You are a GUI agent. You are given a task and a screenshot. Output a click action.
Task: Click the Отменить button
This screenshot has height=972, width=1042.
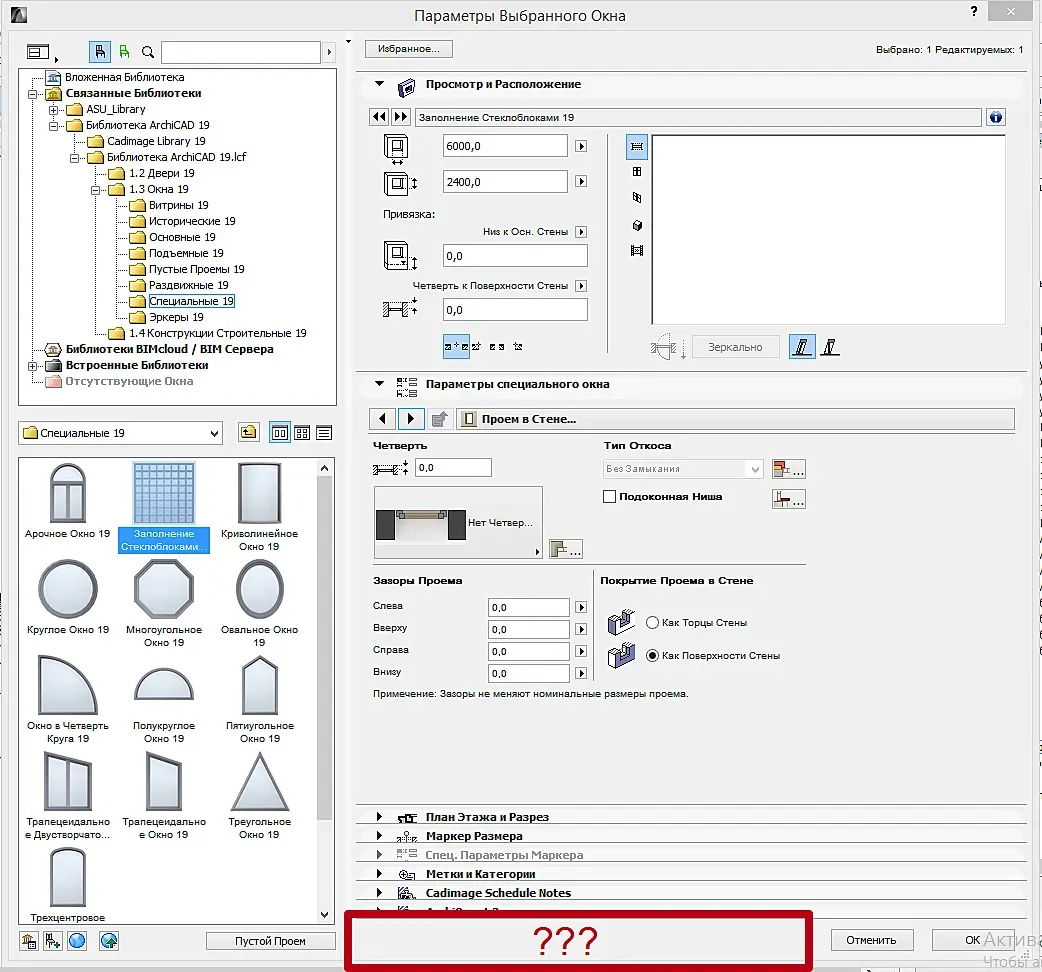click(x=871, y=940)
